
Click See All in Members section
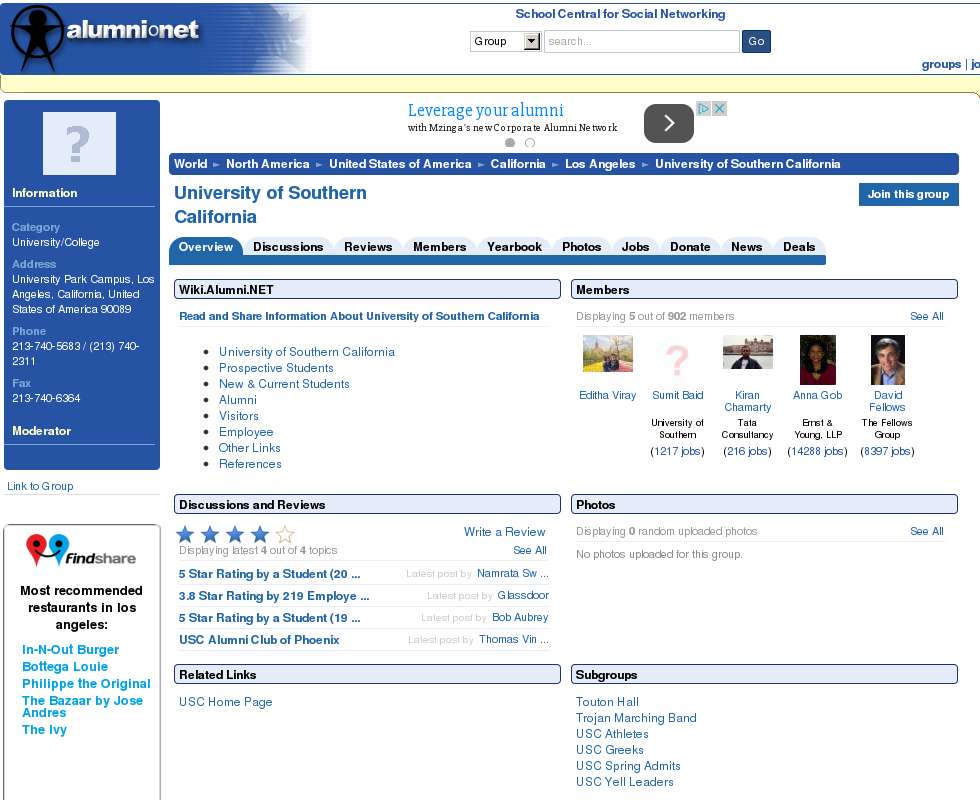(926, 316)
